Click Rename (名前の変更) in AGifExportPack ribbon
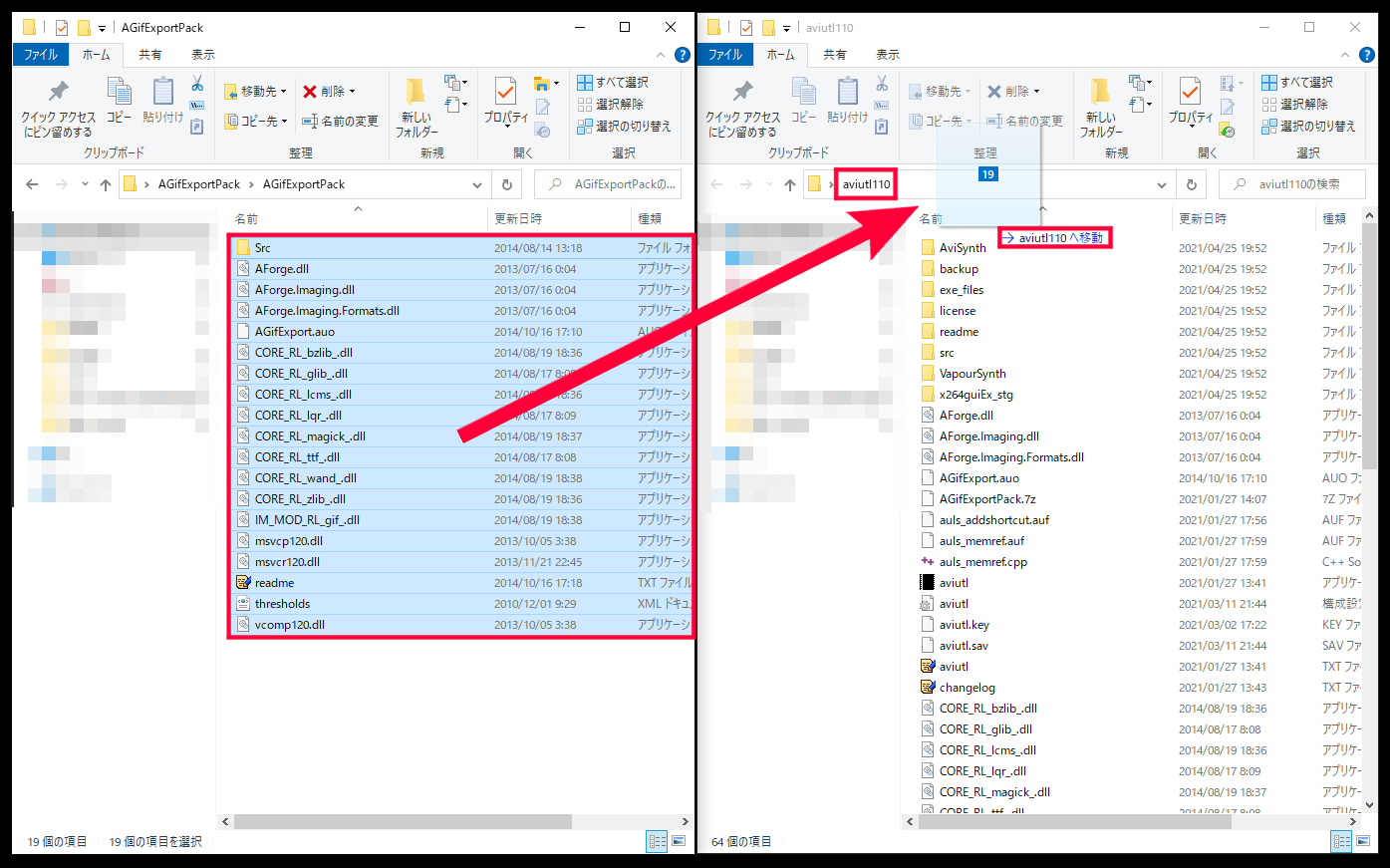This screenshot has height=868, width=1390. tap(340, 121)
